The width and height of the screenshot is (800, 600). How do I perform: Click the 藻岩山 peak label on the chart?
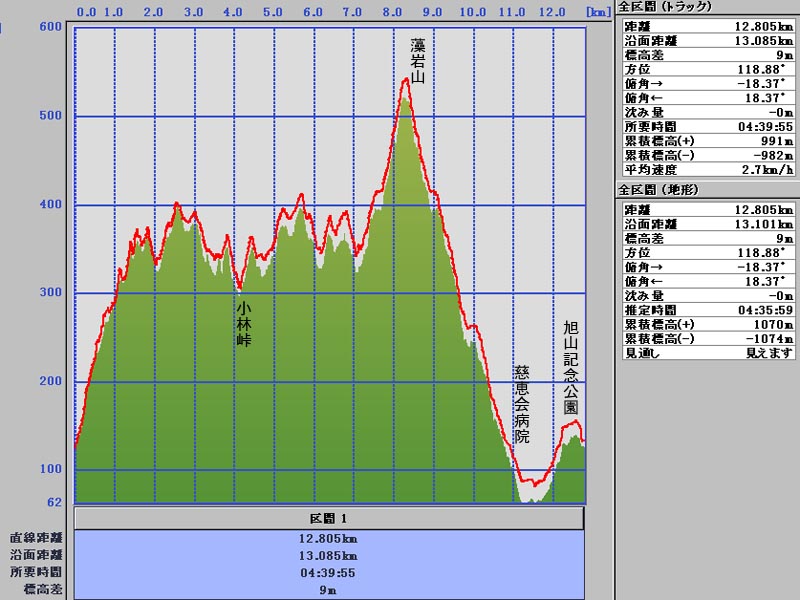[x=418, y=60]
